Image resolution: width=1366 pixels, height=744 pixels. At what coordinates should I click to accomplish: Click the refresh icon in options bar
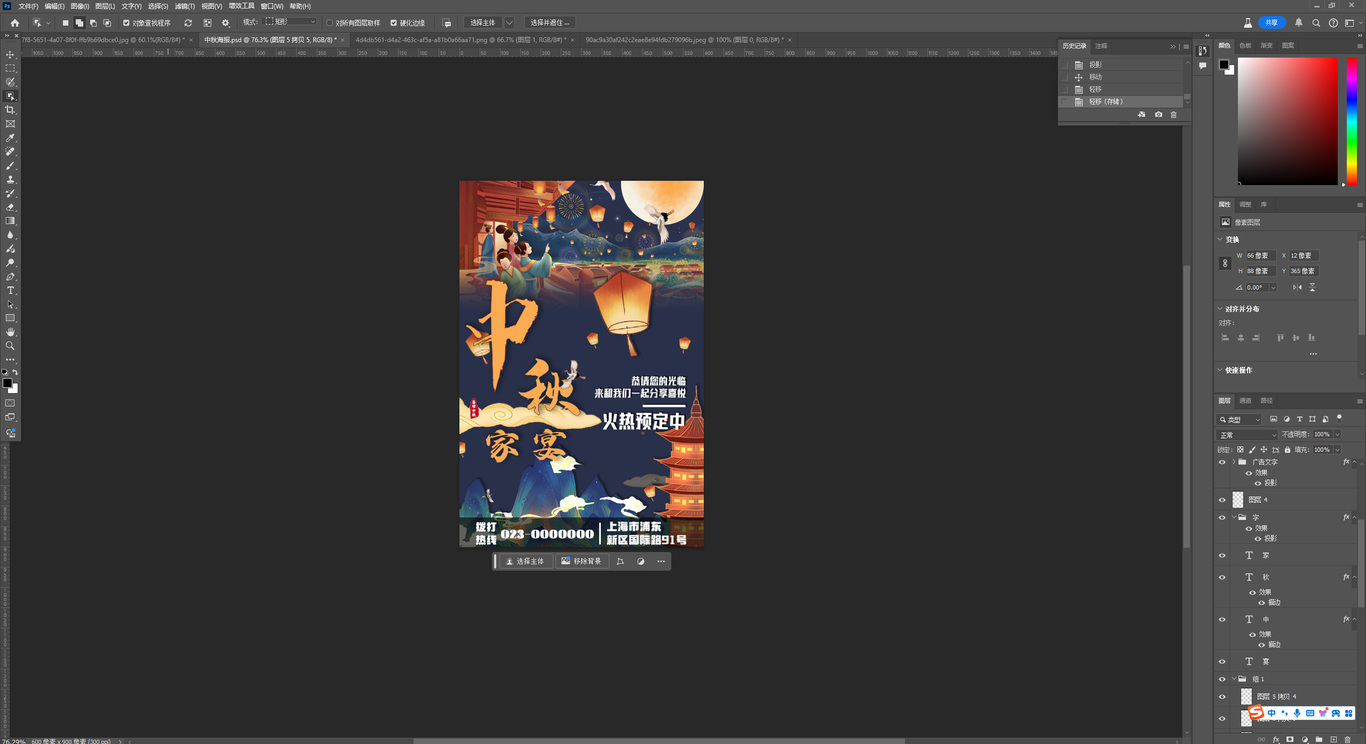[187, 22]
